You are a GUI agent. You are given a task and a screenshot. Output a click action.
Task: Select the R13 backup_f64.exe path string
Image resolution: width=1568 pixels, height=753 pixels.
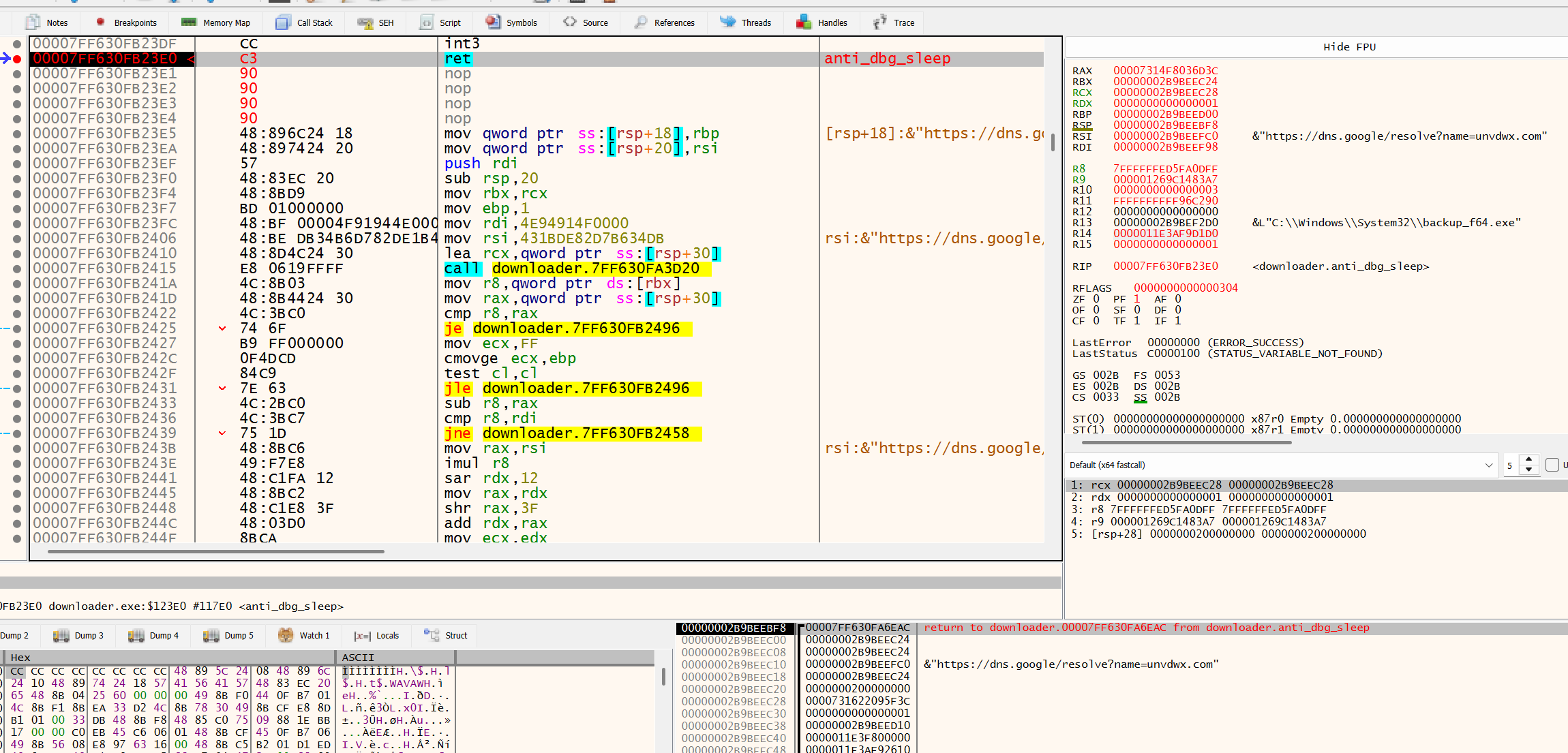[1386, 223]
